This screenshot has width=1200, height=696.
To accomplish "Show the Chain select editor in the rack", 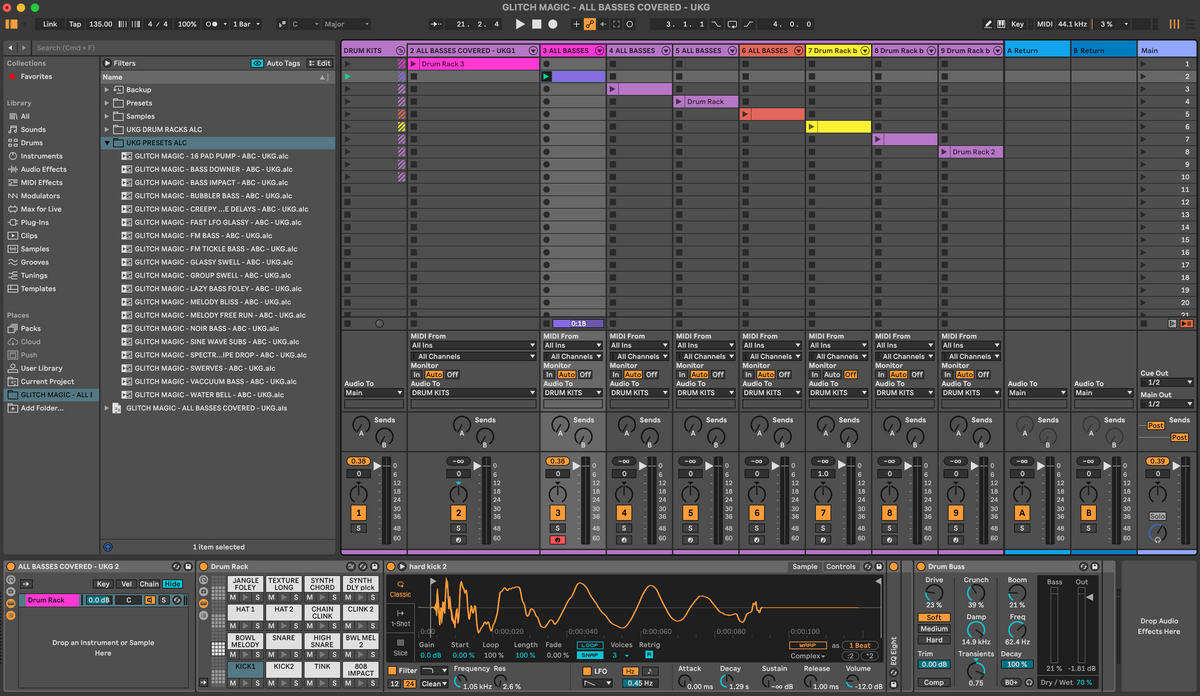I will click(x=149, y=584).
